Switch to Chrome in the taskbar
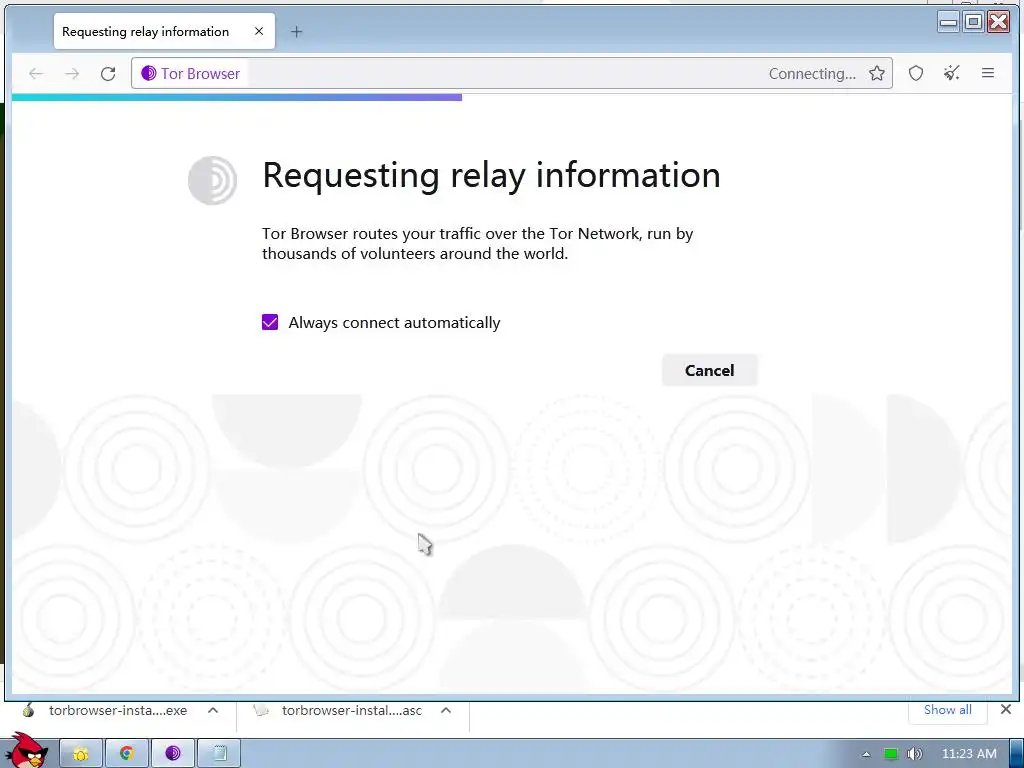 pyautogui.click(x=127, y=754)
